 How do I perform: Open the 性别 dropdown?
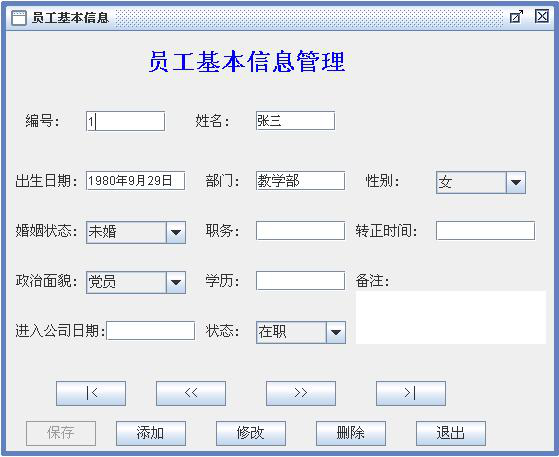516,183
